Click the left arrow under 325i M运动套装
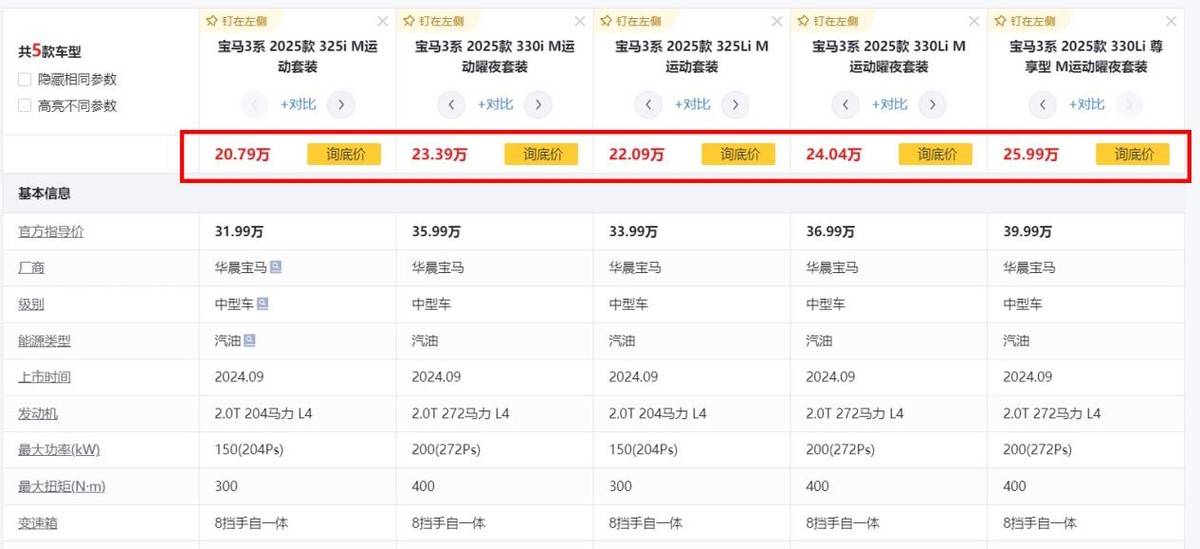 click(x=254, y=104)
